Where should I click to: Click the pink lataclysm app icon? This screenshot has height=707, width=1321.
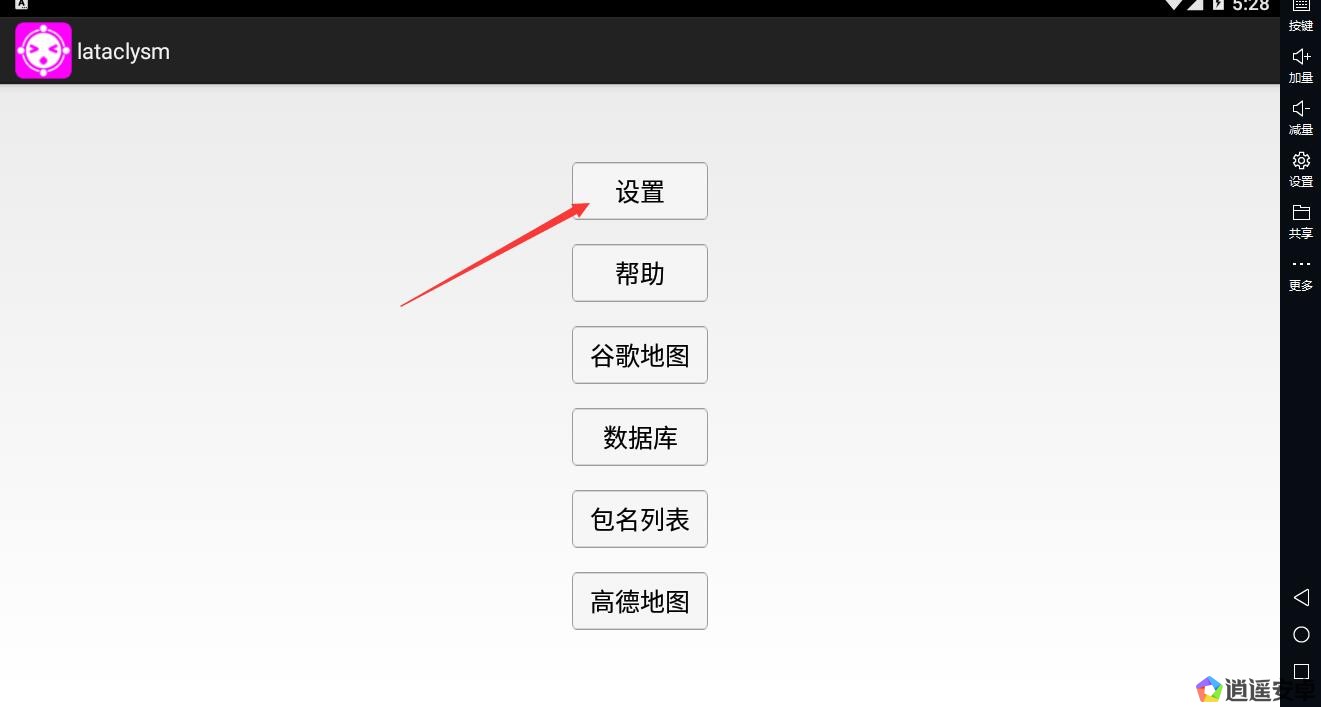tap(43, 51)
